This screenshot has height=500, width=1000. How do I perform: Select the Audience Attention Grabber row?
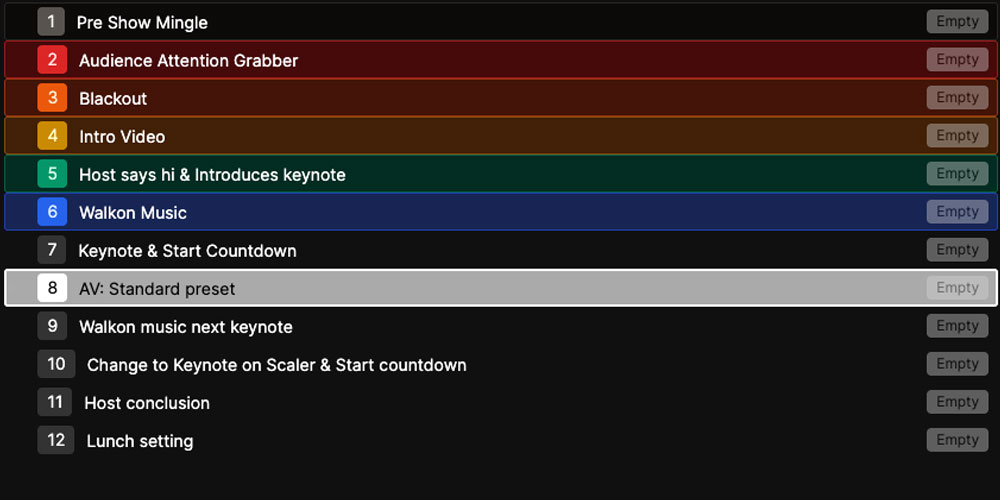click(188, 61)
